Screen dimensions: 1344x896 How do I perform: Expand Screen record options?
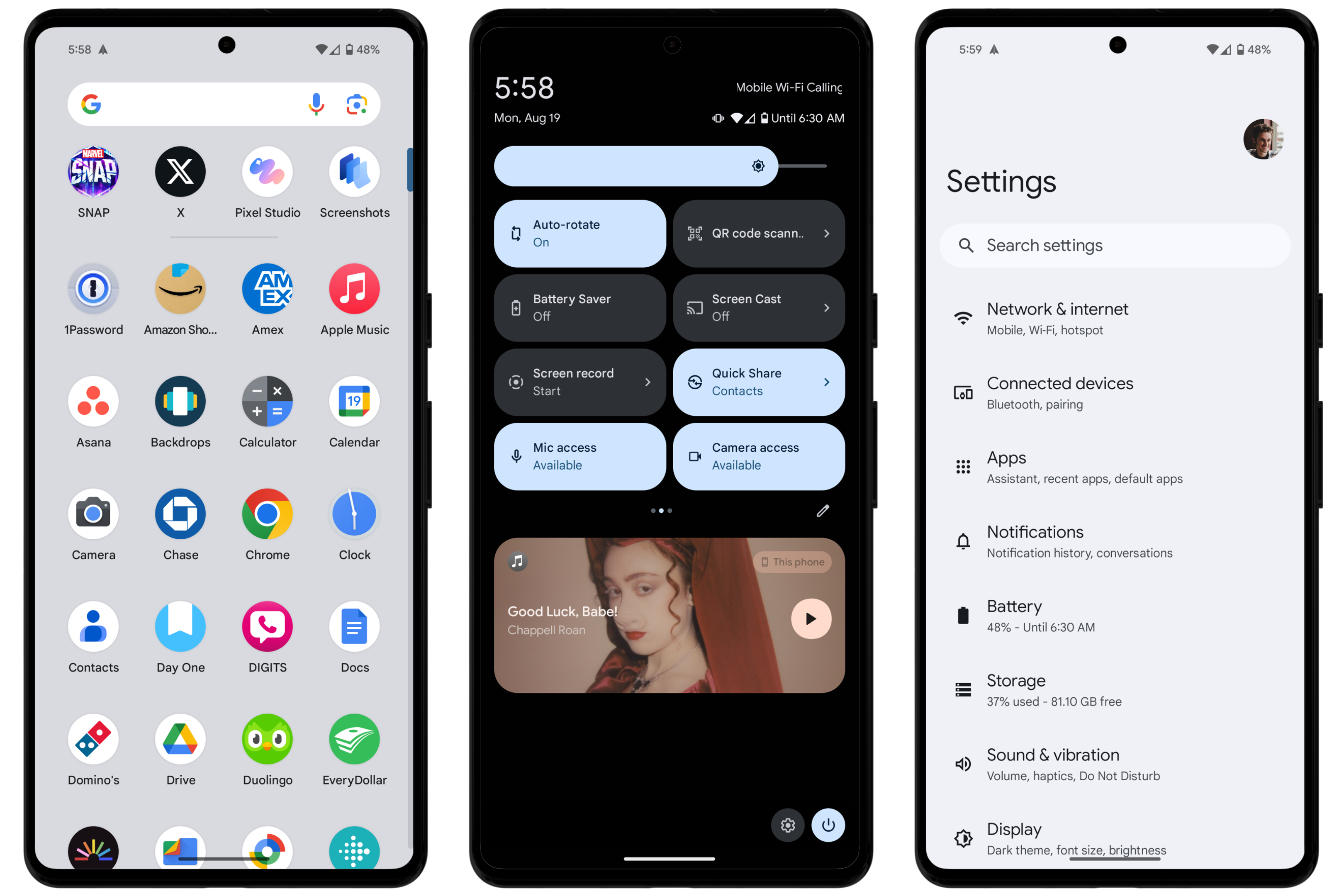pos(648,382)
